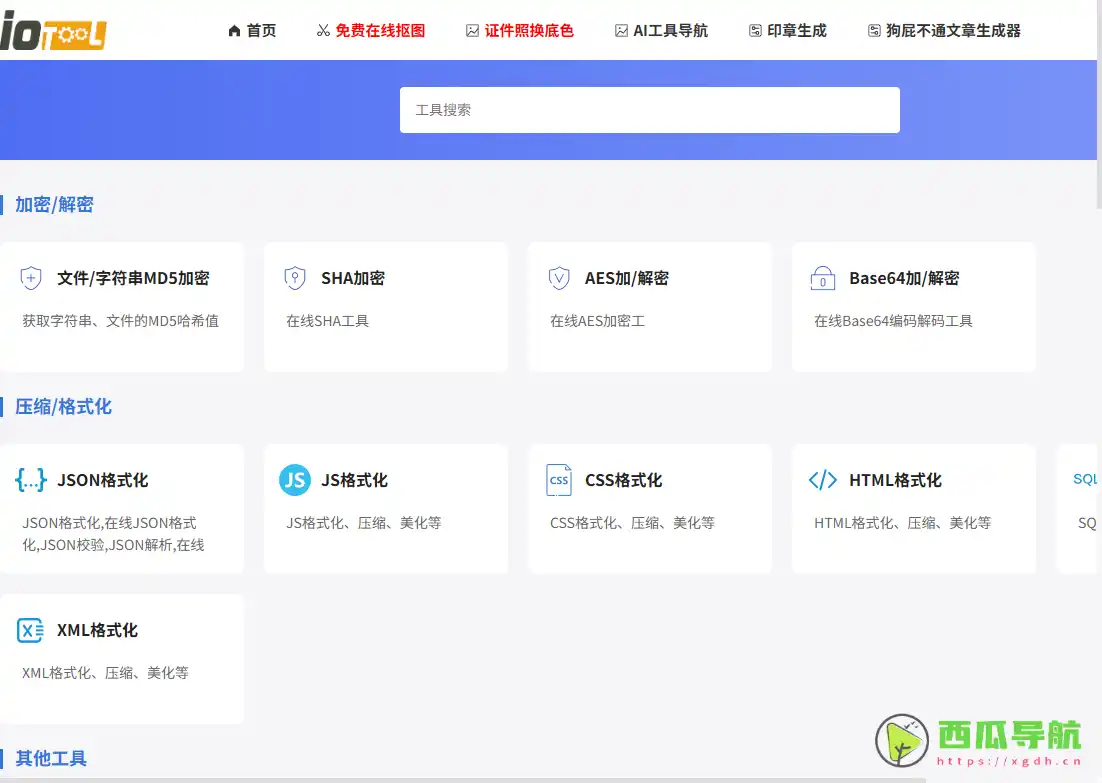Open 狗屁不通文章生成器 from the nav

tap(945, 30)
